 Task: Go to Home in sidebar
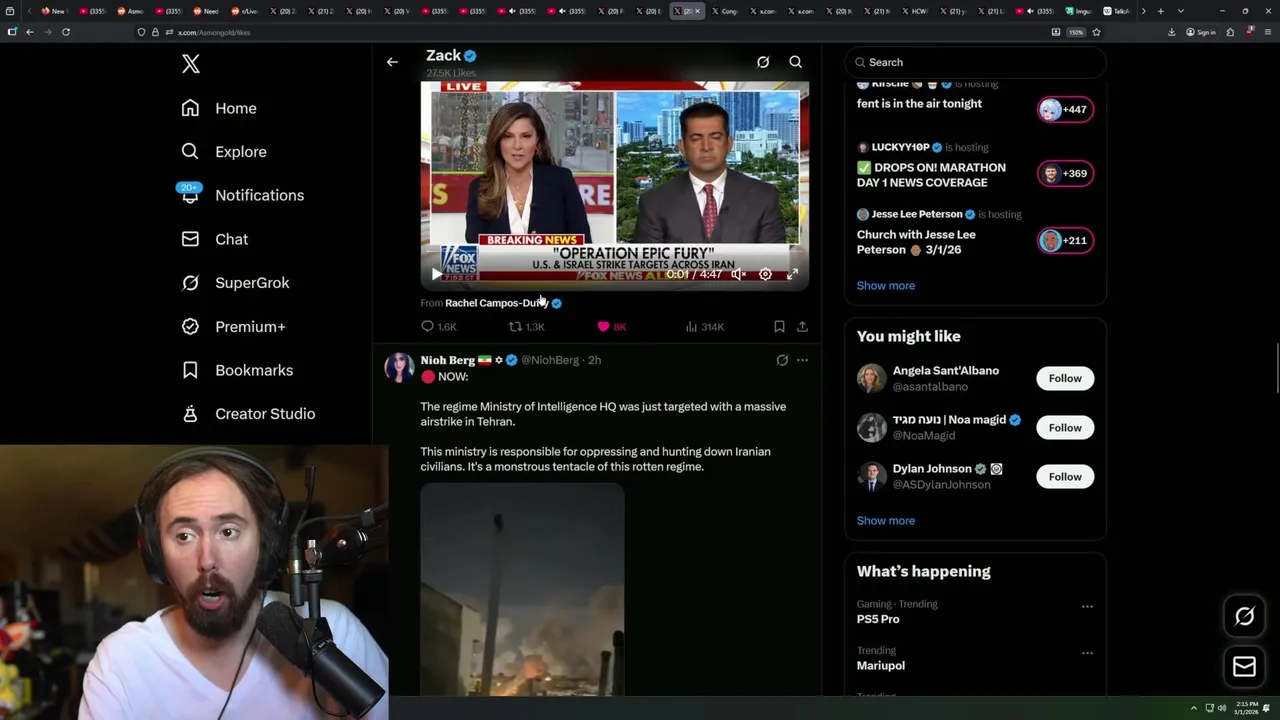point(219,108)
